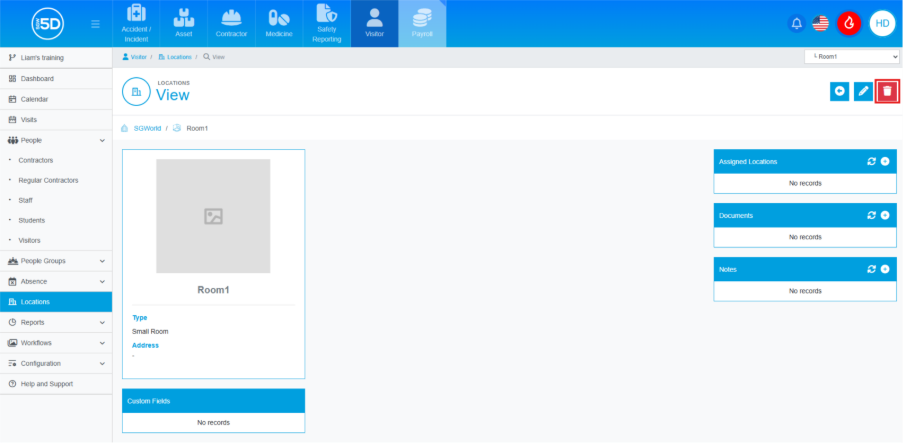
Task: Open the Room1 location dropdown
Action: [851, 57]
